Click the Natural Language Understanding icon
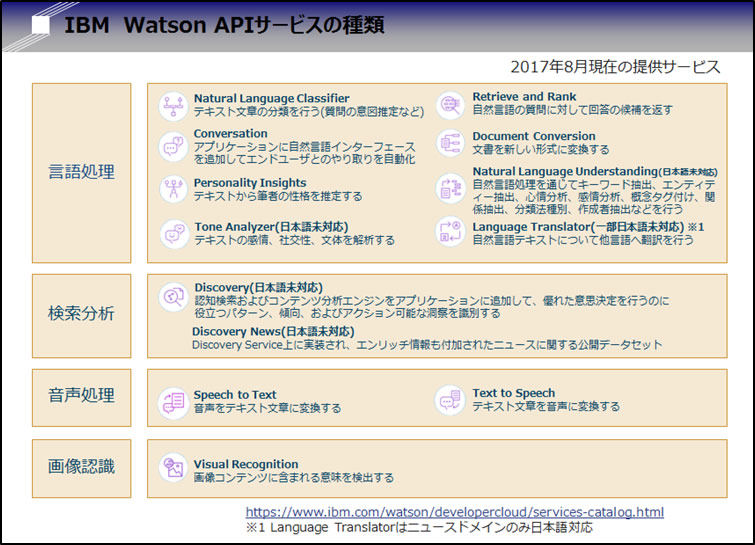Screen dimensions: 755x545 [x=450, y=188]
